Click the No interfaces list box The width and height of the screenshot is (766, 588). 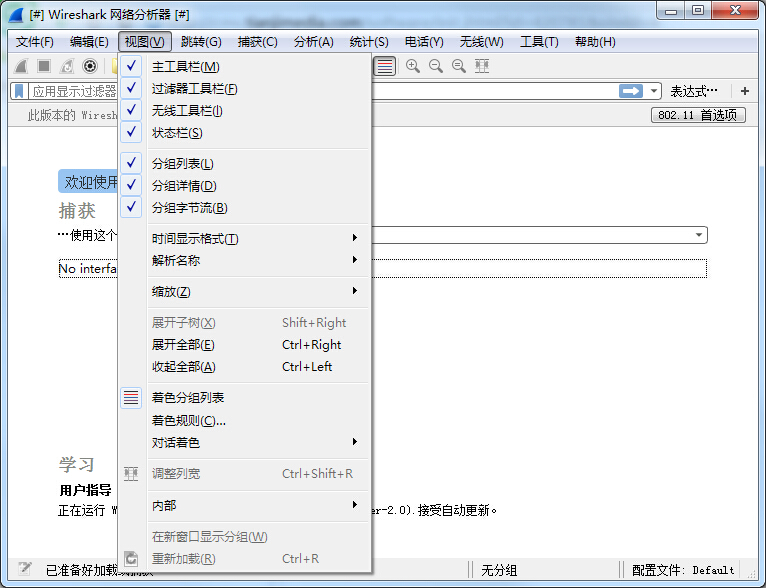pos(383,268)
